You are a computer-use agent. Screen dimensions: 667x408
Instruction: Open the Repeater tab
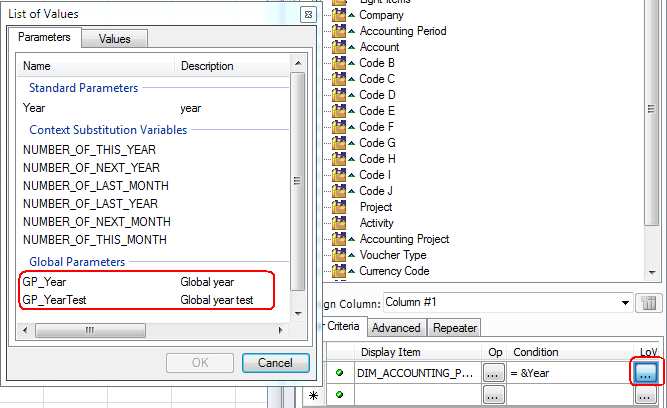point(454,328)
